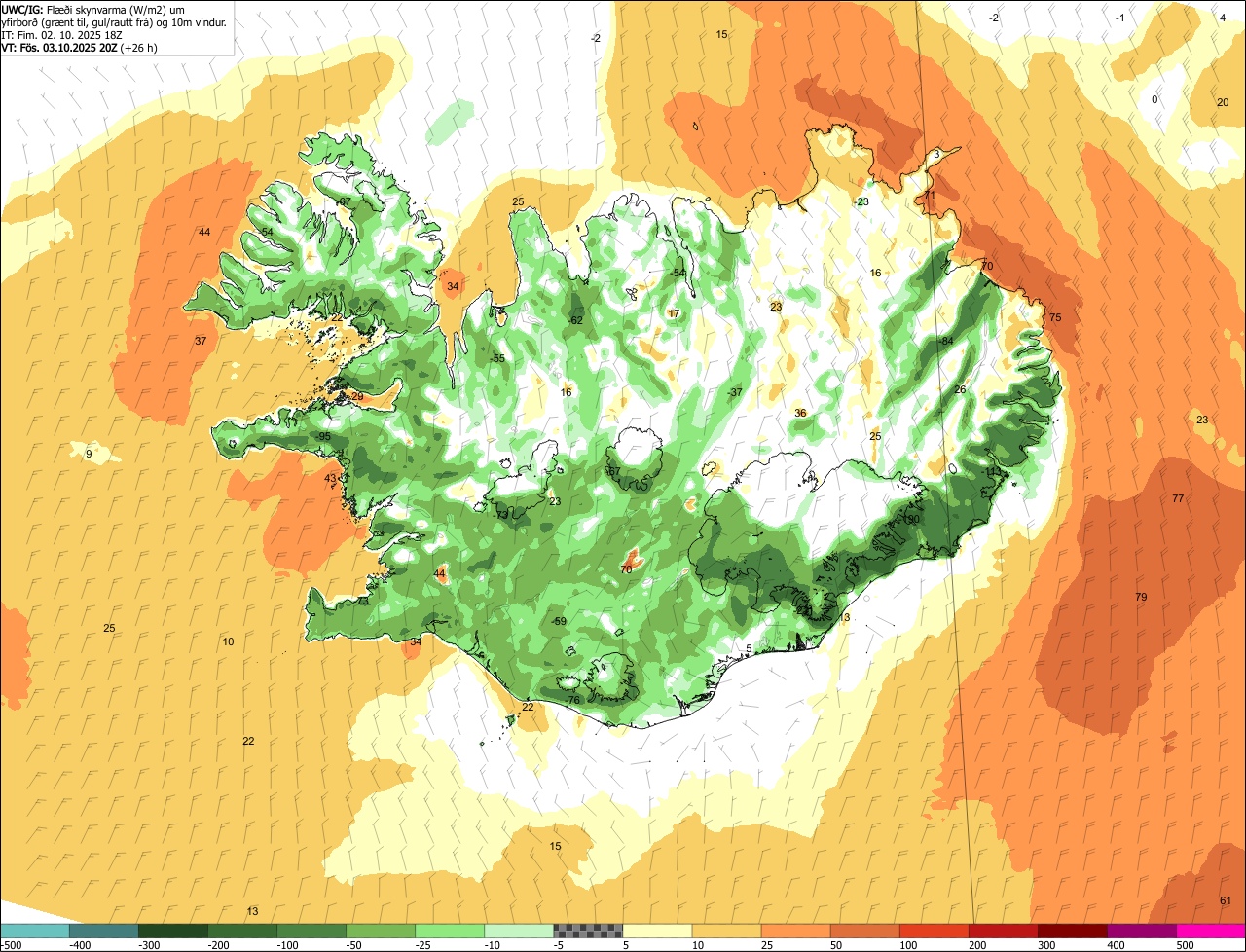Click the purple legend swatch between 400 and 500
This screenshot has height=952, width=1246.
pos(1141,931)
